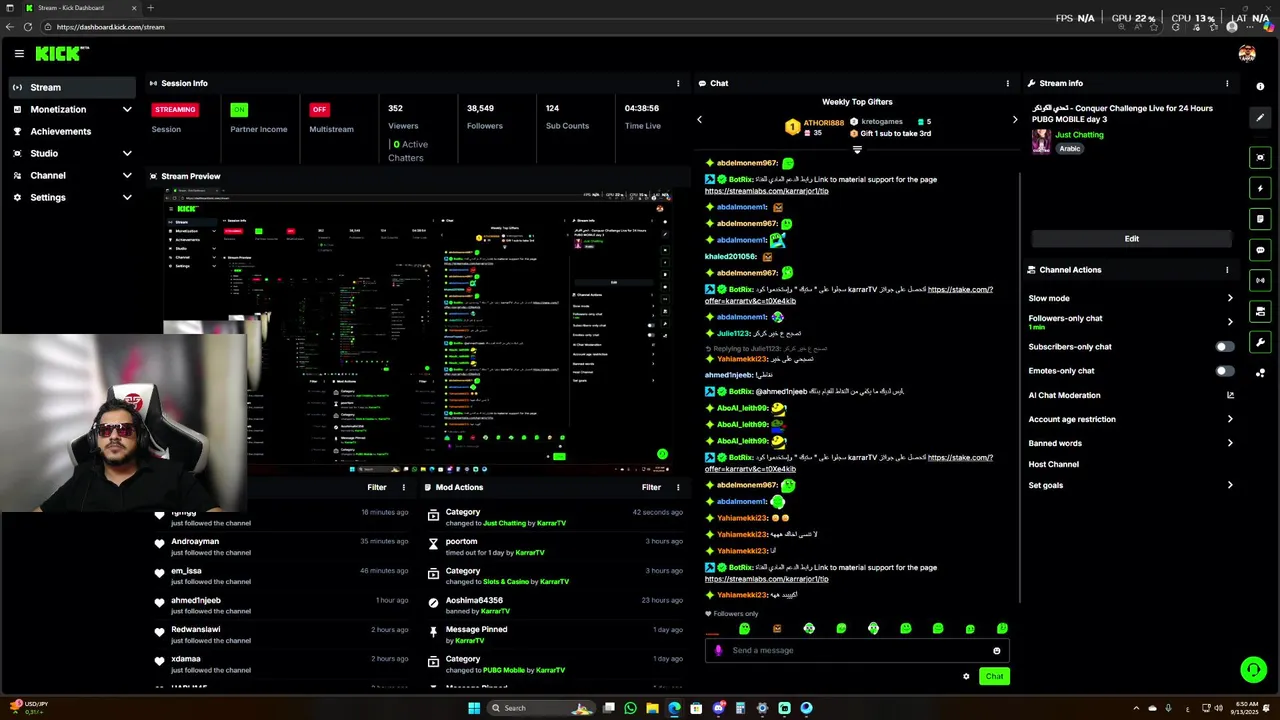
Task: Select Stream in the sidebar
Action: point(72,87)
